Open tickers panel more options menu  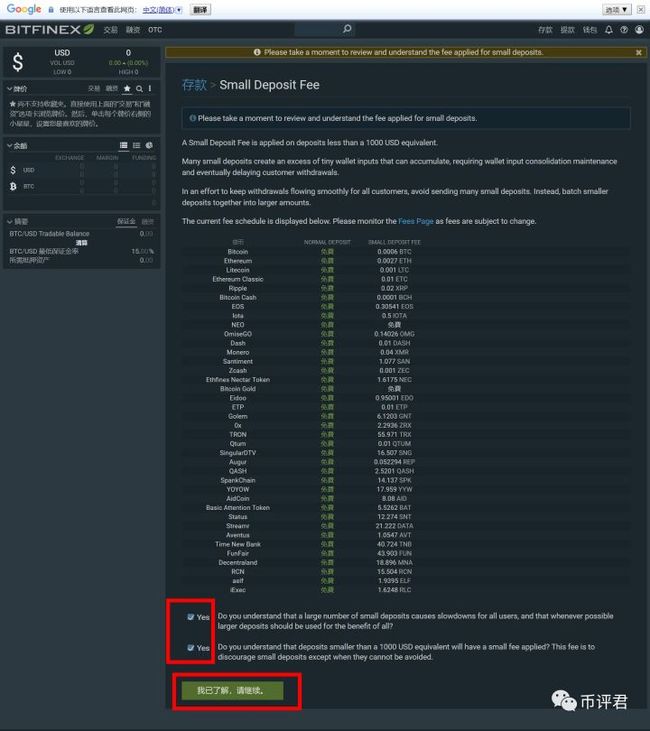click(x=150, y=89)
